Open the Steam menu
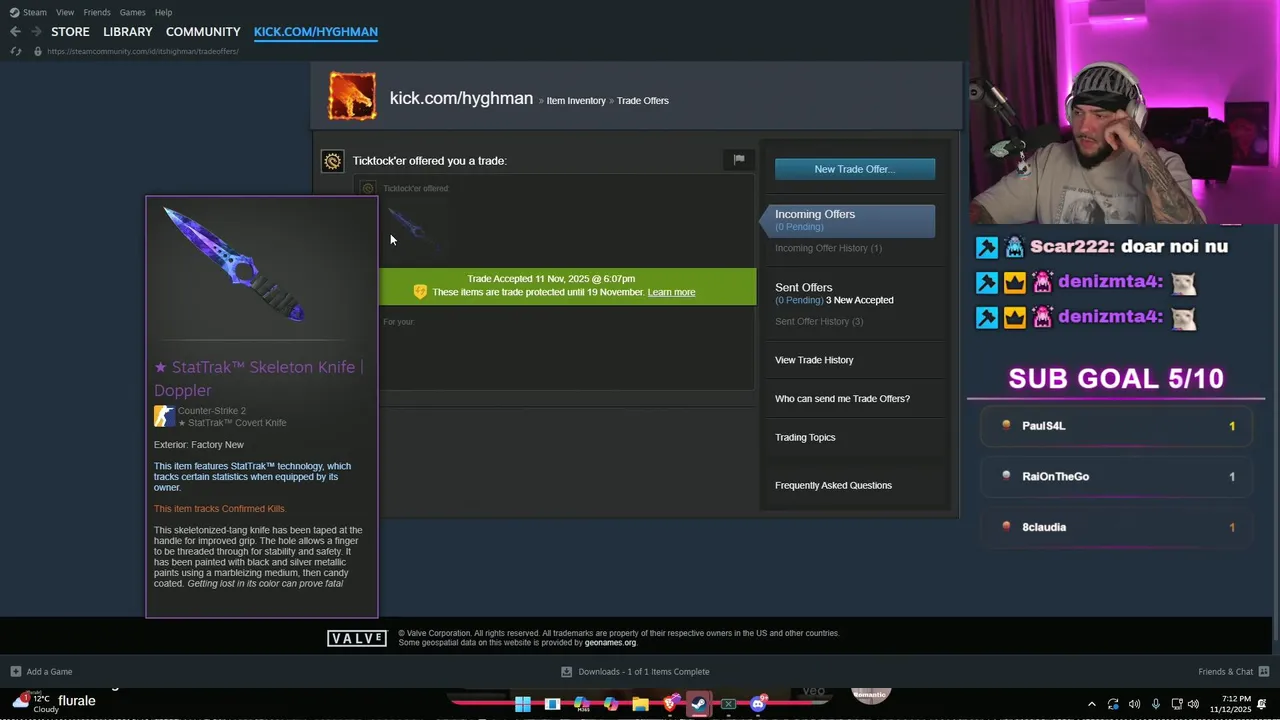This screenshot has height=720, width=1280. [28, 12]
